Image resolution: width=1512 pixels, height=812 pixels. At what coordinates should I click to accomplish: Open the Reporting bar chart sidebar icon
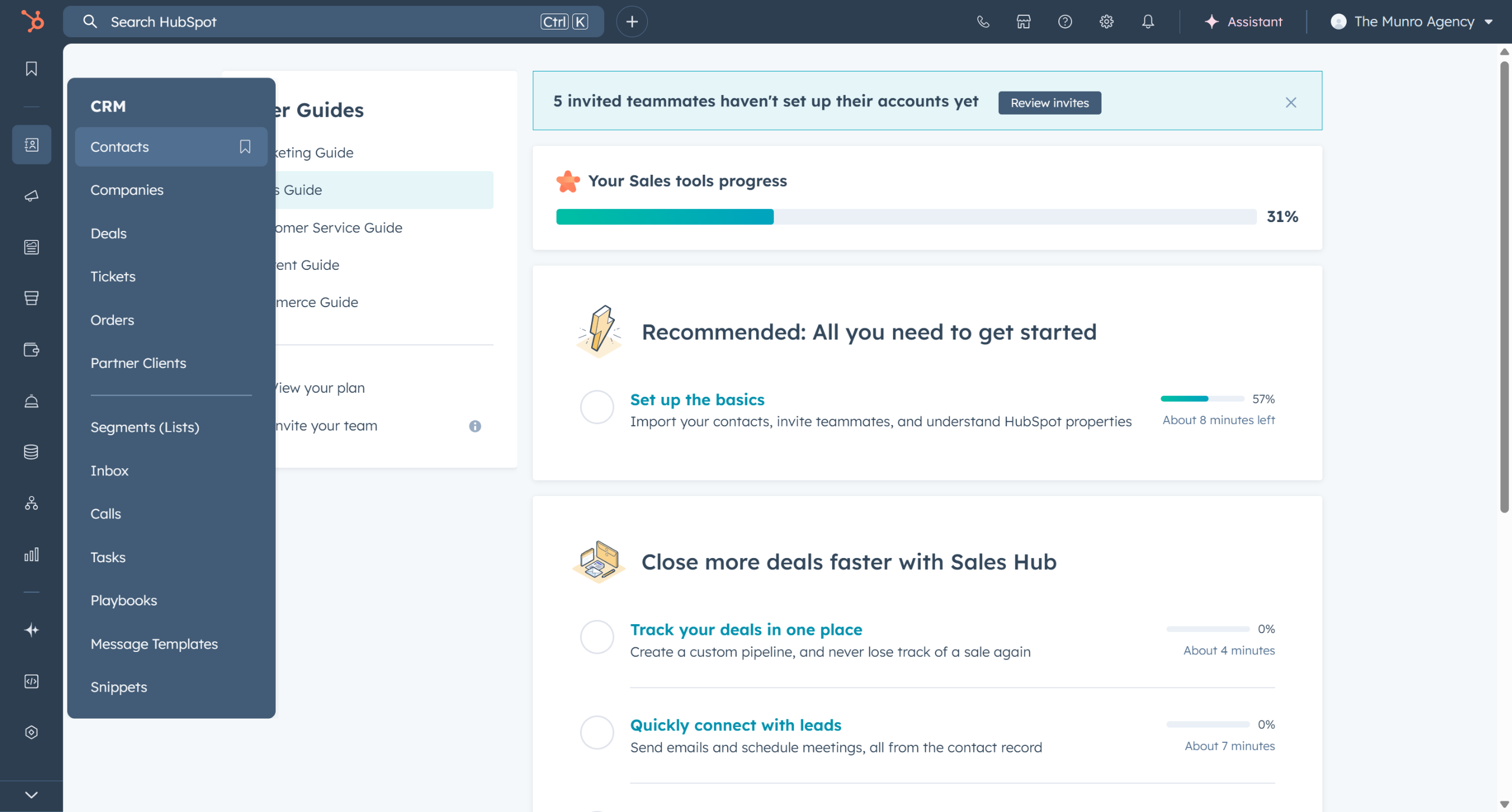(x=31, y=555)
